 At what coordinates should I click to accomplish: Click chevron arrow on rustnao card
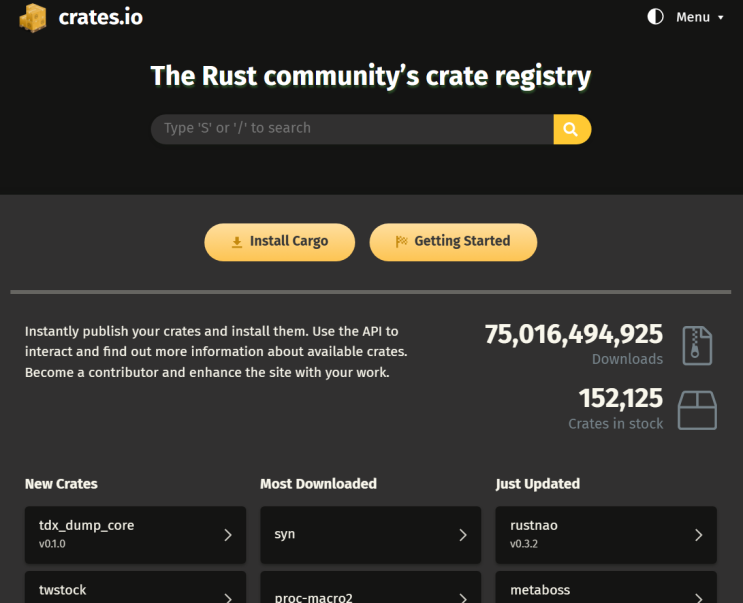(699, 535)
